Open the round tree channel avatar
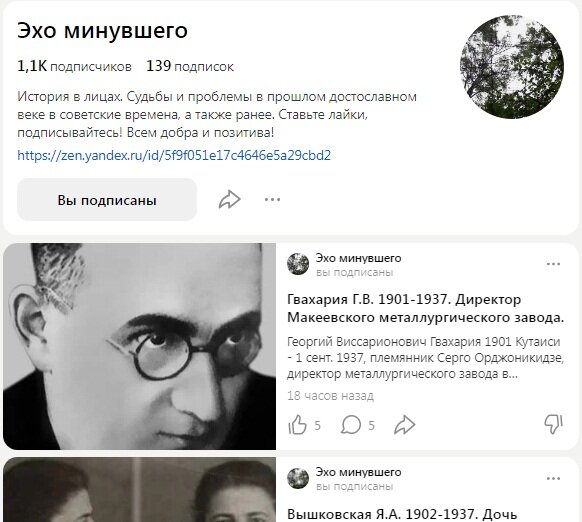 (512, 67)
